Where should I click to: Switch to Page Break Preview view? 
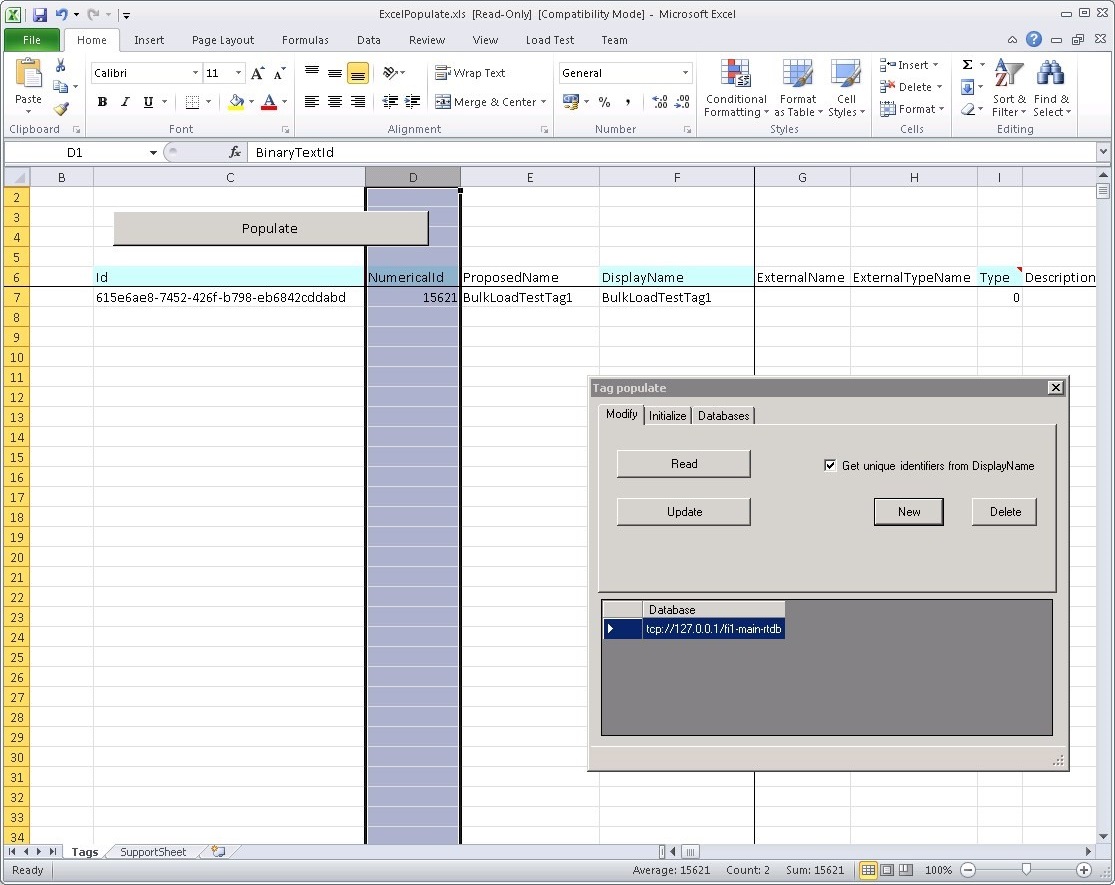coord(905,870)
